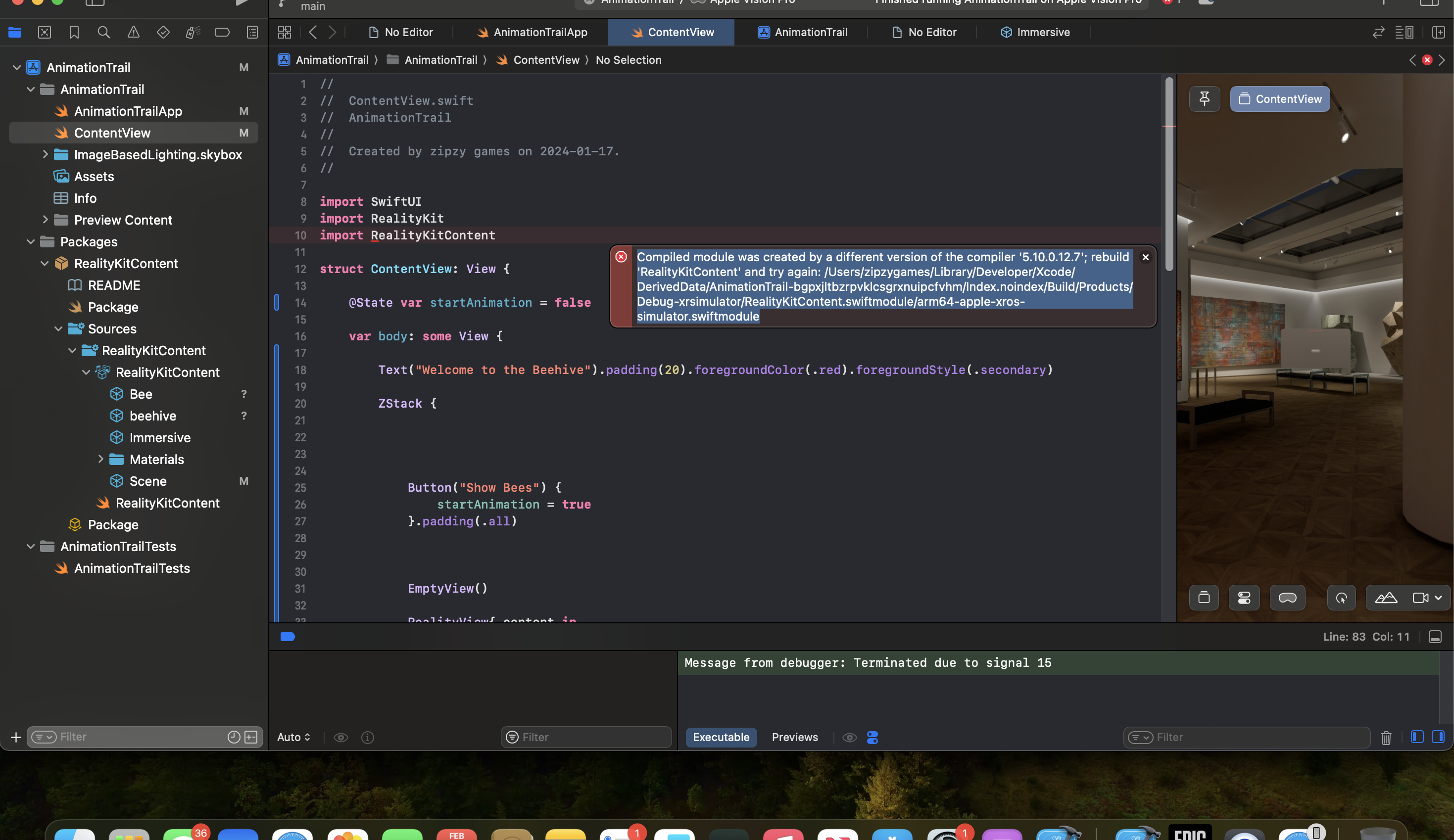The image size is (1454, 840).
Task: Open the Auto variables scope dropdown
Action: pyautogui.click(x=293, y=737)
